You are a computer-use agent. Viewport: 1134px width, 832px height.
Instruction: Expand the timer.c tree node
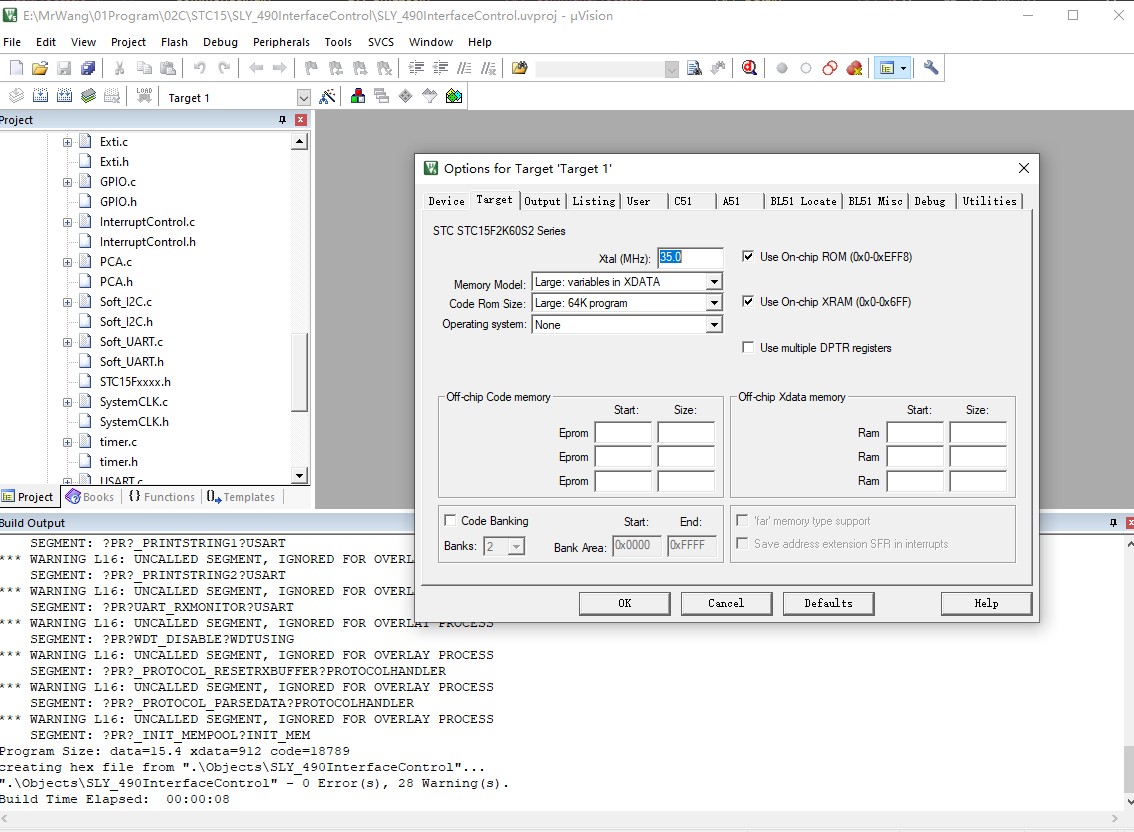click(67, 442)
